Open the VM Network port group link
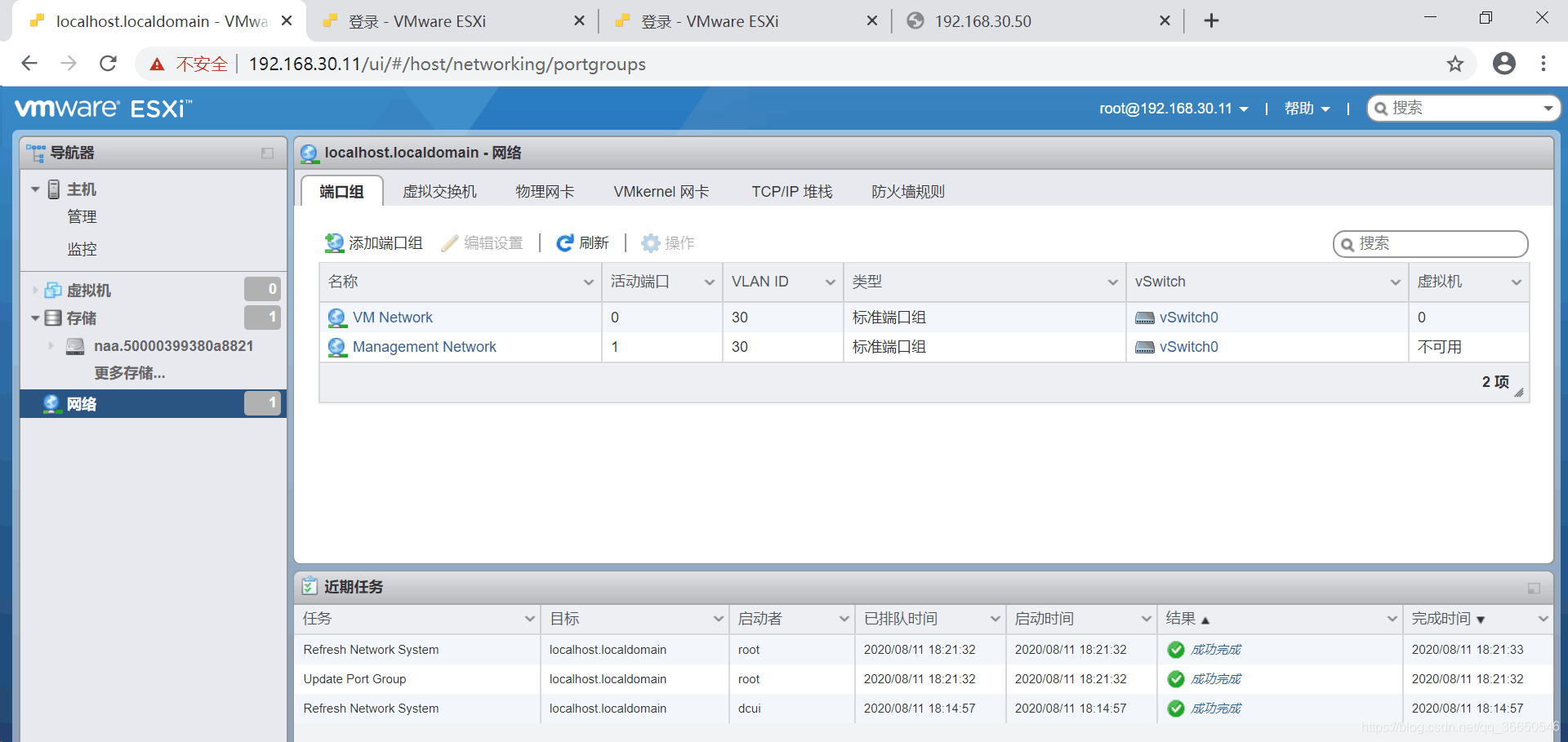Viewport: 1568px width, 742px height. pos(393,318)
